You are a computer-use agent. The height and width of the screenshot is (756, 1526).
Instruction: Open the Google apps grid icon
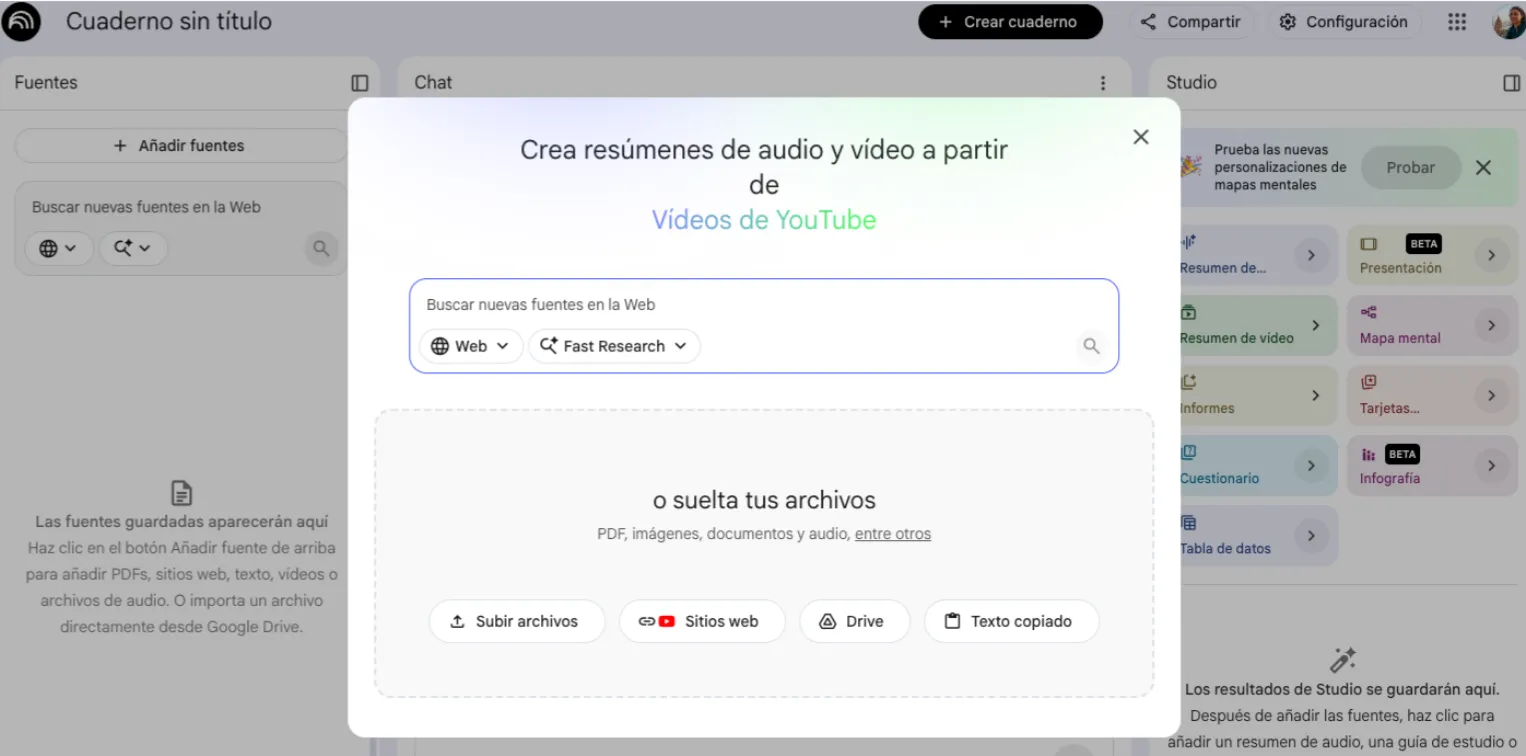point(1457,22)
